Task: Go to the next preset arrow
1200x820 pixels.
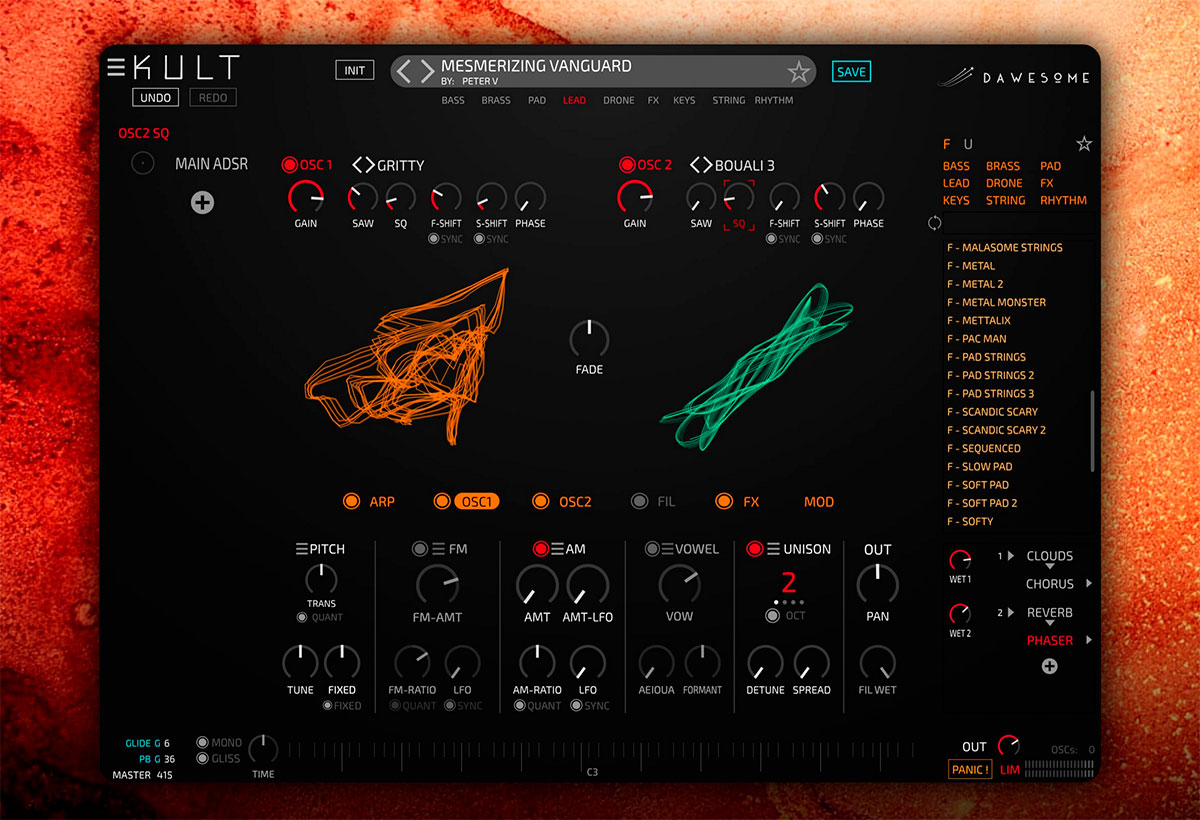Action: pos(427,71)
